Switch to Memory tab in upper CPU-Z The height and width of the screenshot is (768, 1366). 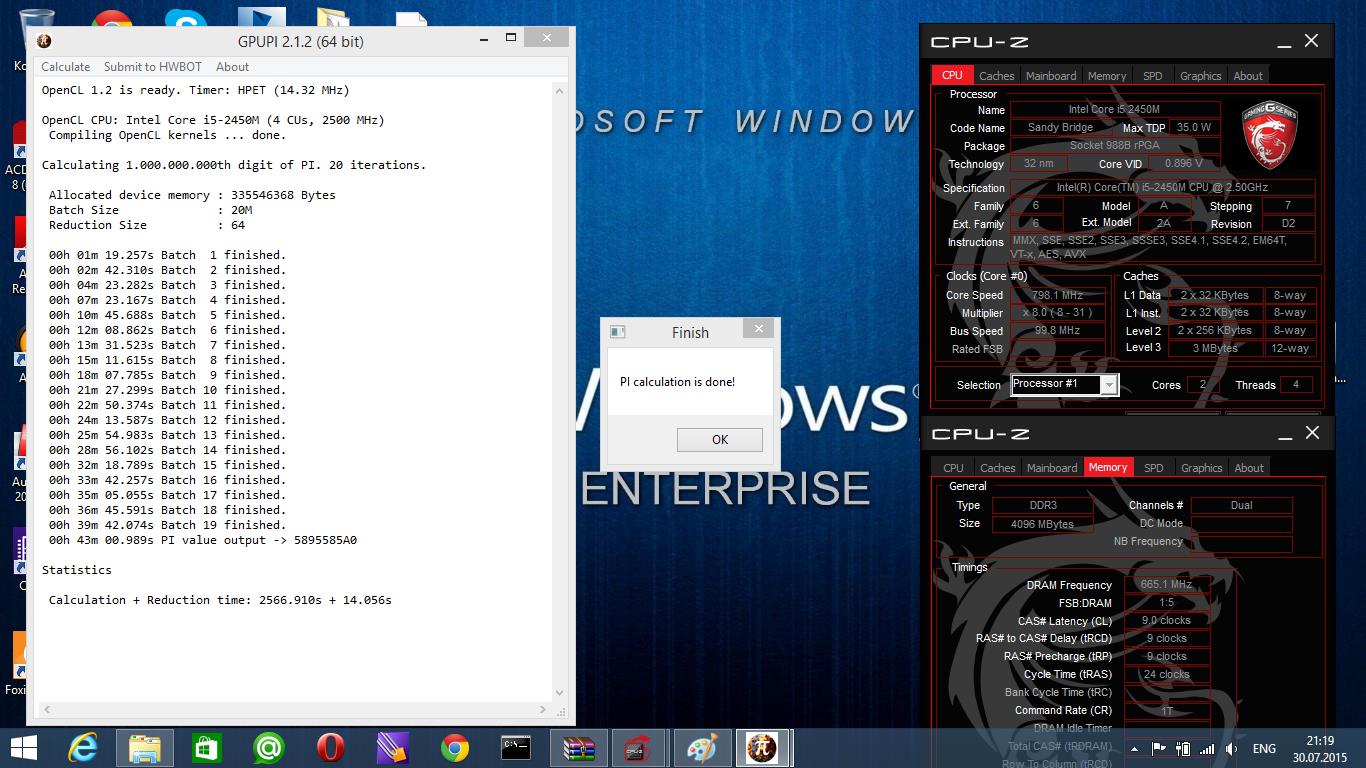click(x=1107, y=76)
